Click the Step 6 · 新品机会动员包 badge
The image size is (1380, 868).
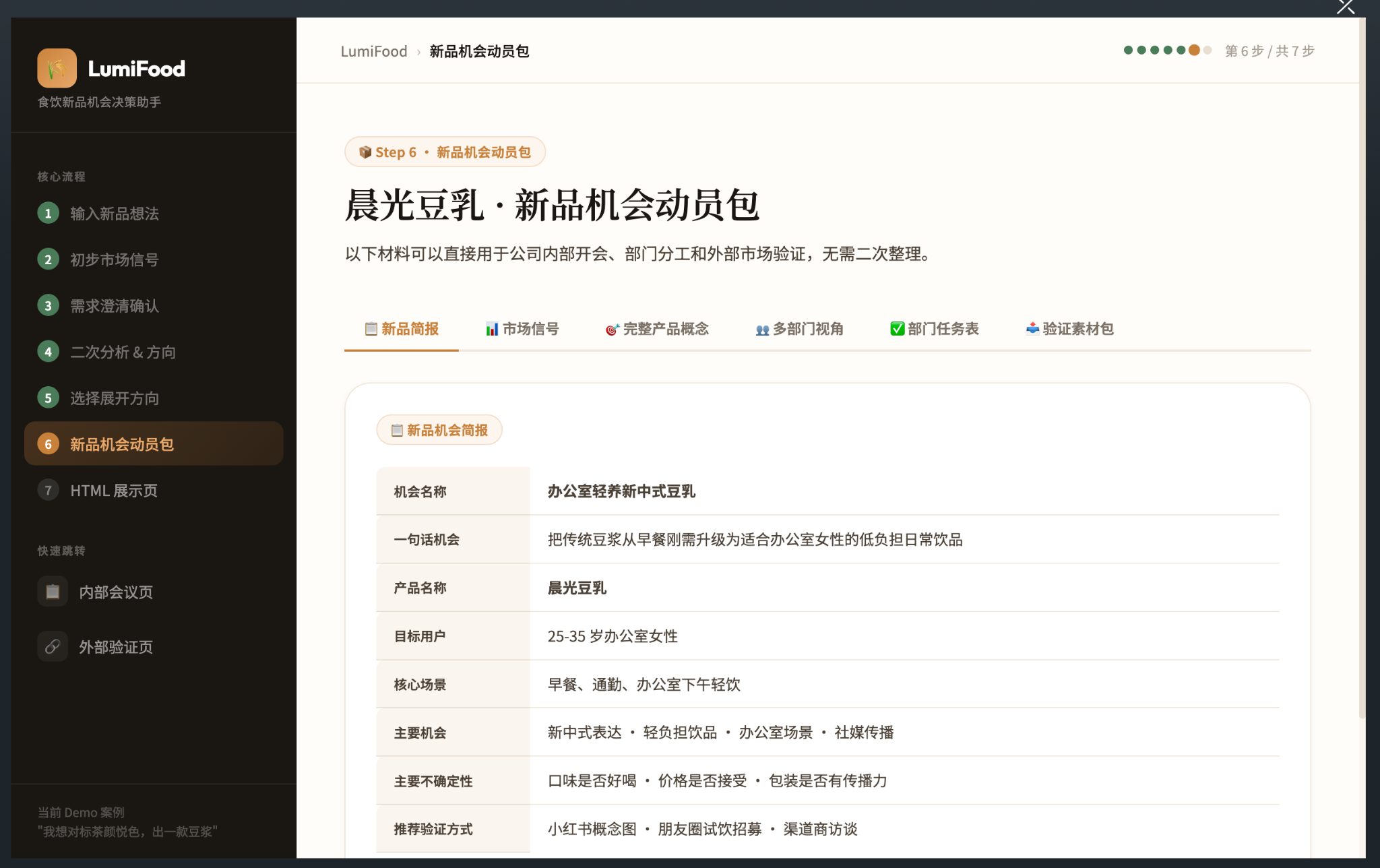[x=445, y=152]
